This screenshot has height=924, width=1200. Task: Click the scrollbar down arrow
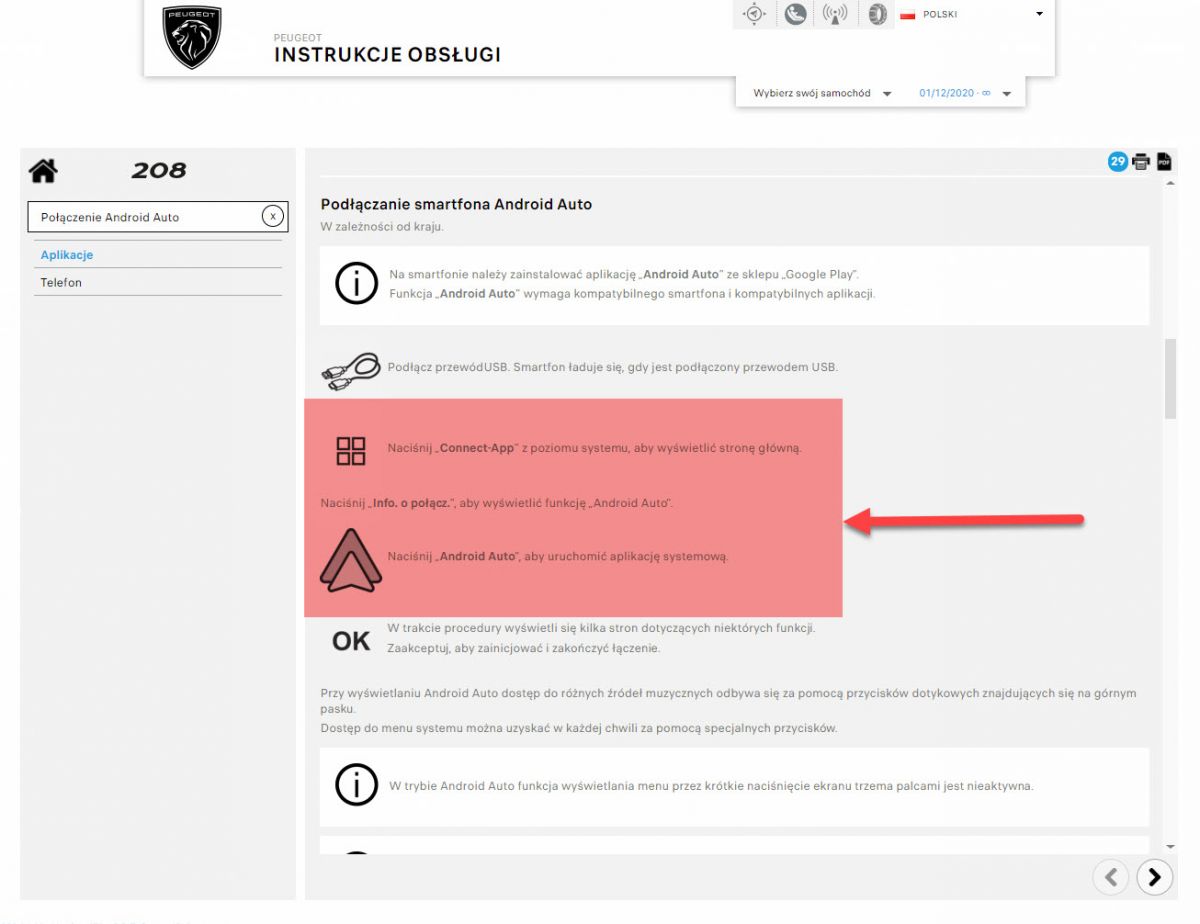point(1171,845)
